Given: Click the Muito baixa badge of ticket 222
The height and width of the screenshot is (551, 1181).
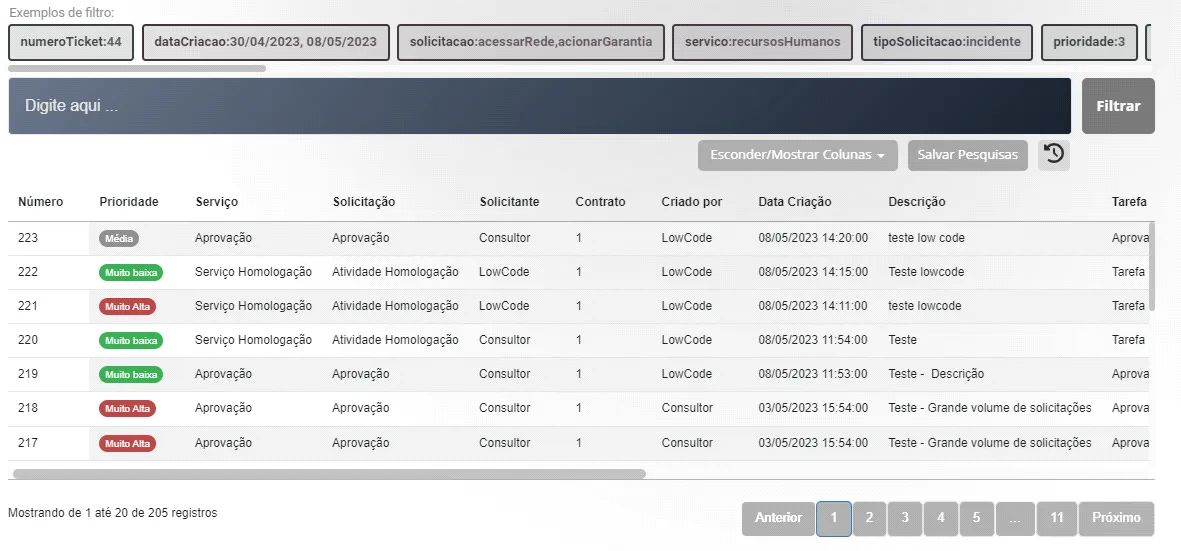Looking at the screenshot, I should (131, 272).
